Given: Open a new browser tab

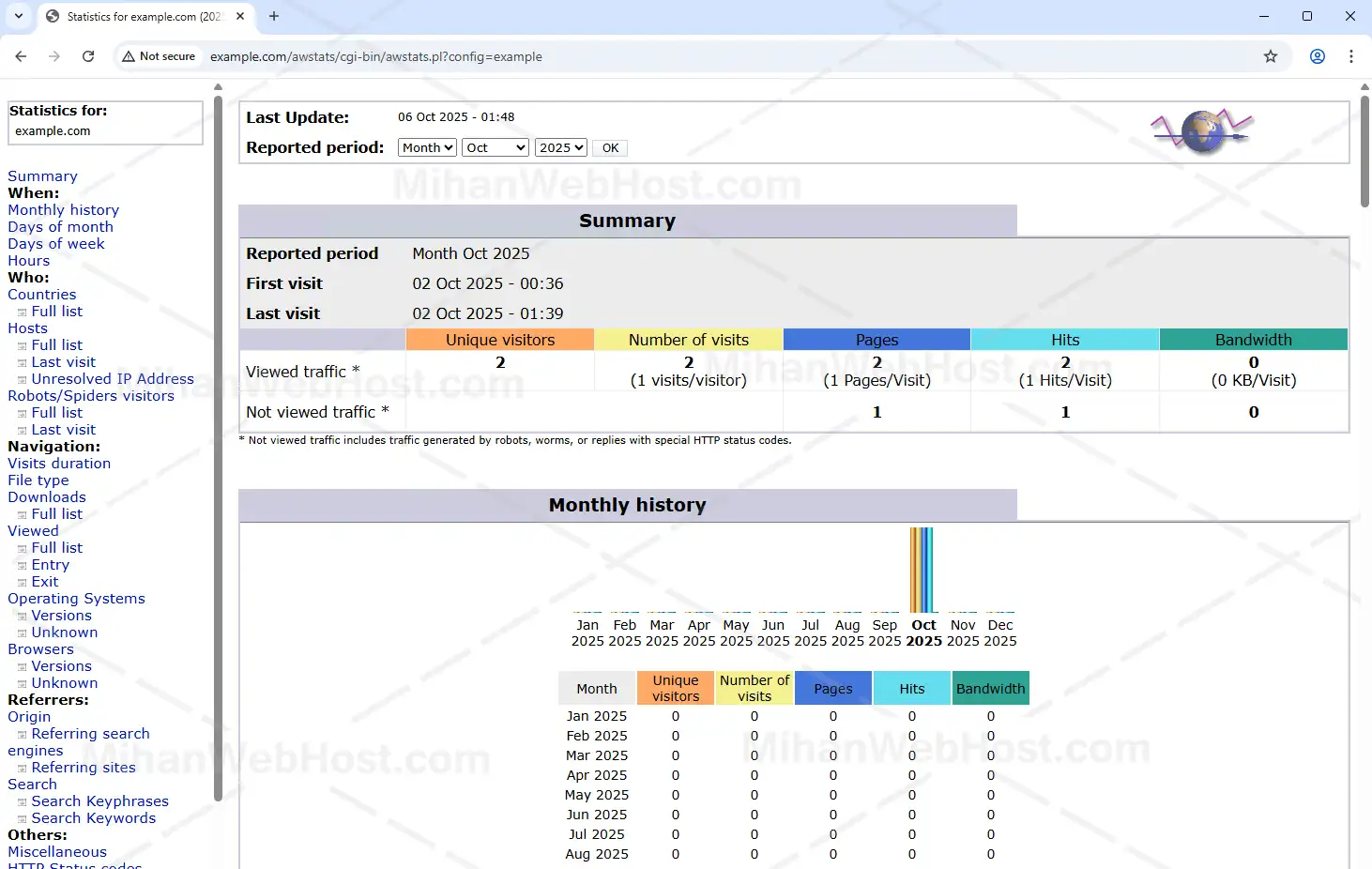Looking at the screenshot, I should [x=274, y=16].
